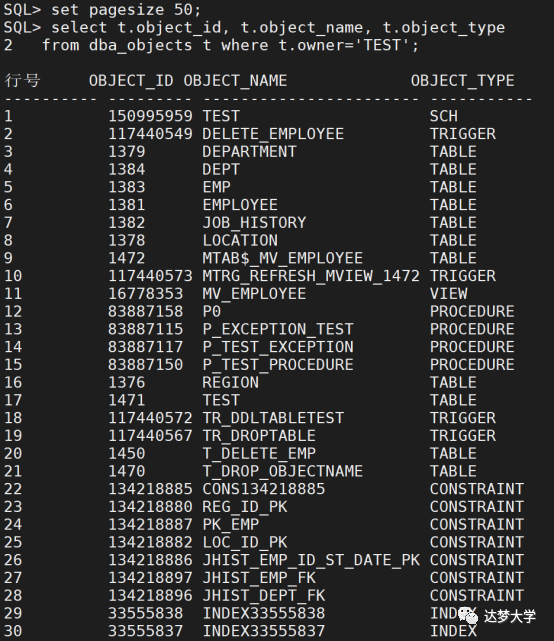Click the TR_DROPTABLE trigger name

[x=259, y=436]
